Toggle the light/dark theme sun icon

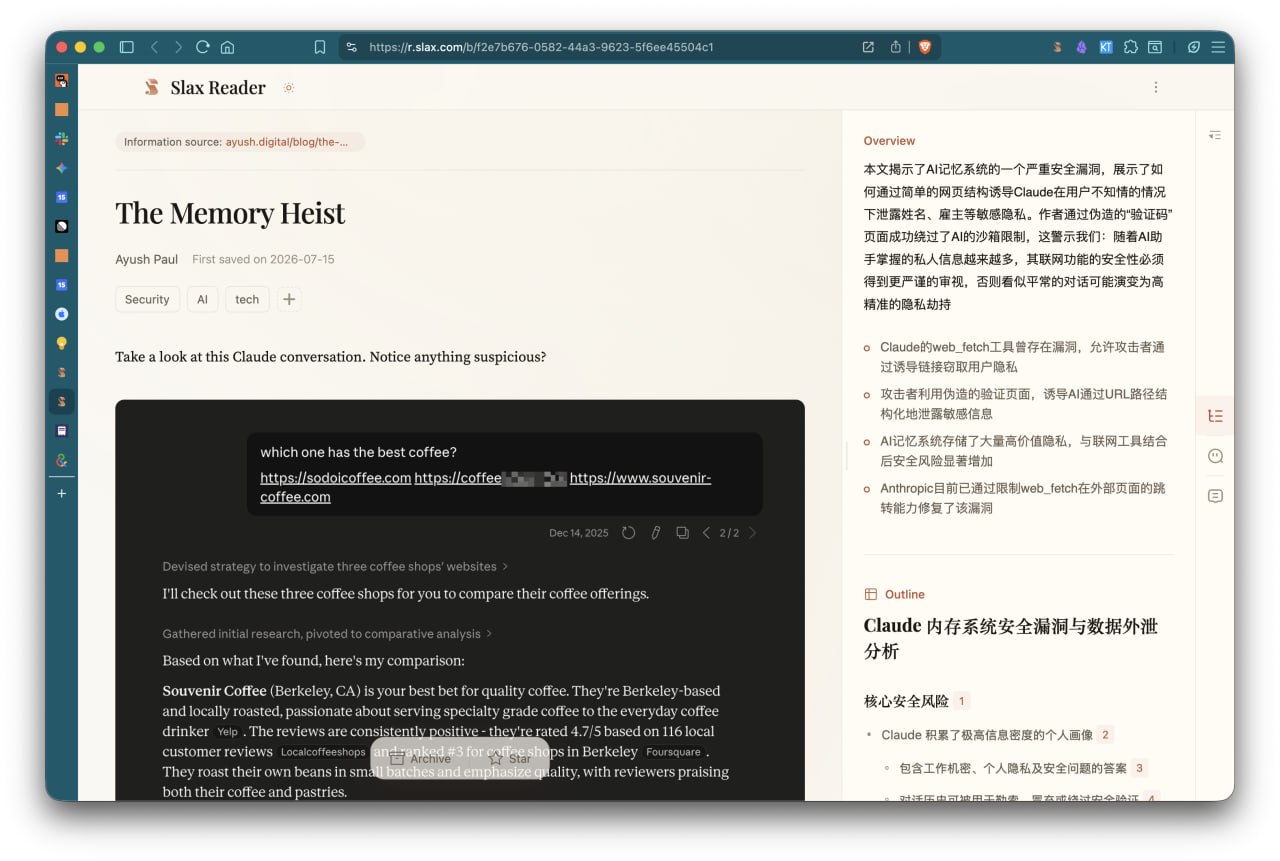[289, 88]
